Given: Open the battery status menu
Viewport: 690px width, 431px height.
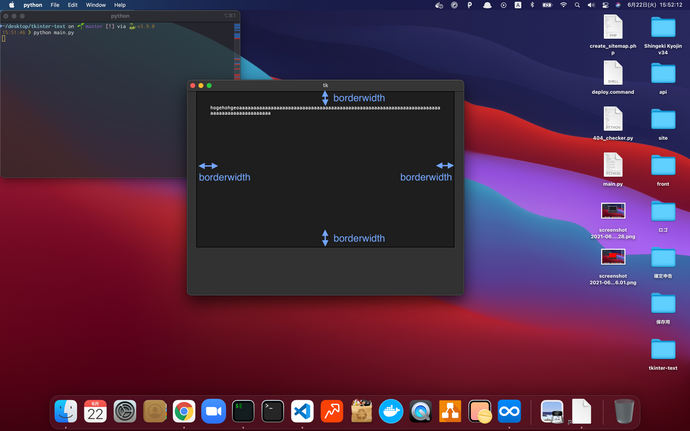Looking at the screenshot, I should (547, 5).
